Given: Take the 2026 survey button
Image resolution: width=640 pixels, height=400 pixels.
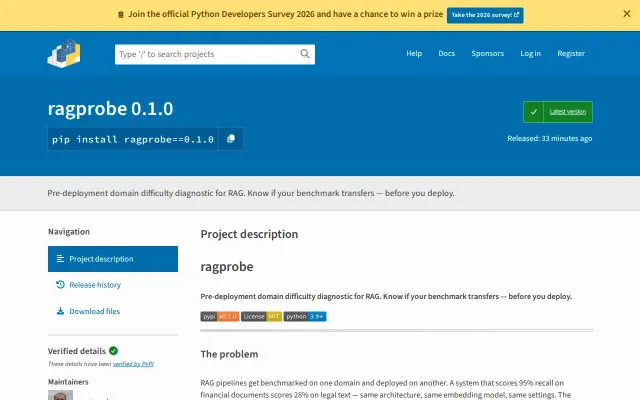Looking at the screenshot, I should pos(485,15).
